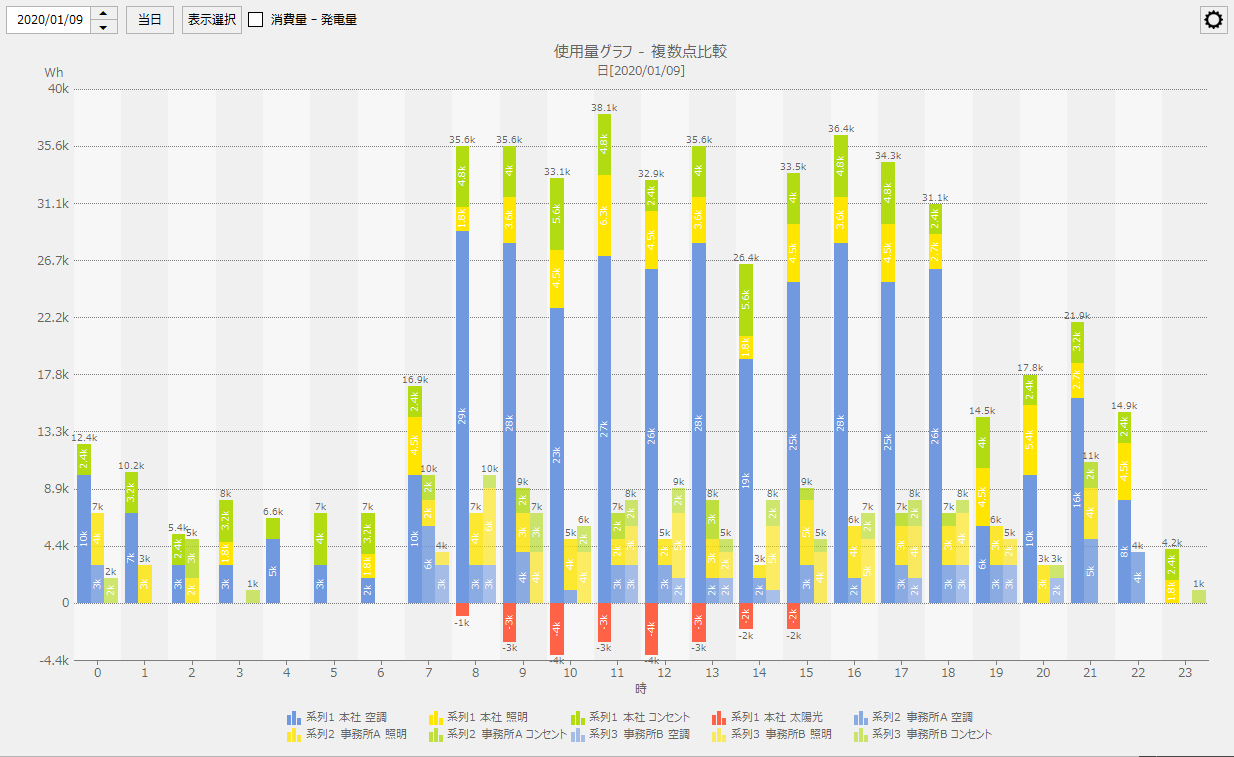Click the date stepper up arrow
This screenshot has height=757, width=1234.
103,12
